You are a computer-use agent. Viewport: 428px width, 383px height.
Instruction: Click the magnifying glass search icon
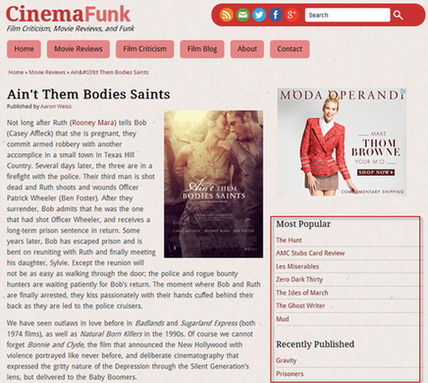pos(398,15)
